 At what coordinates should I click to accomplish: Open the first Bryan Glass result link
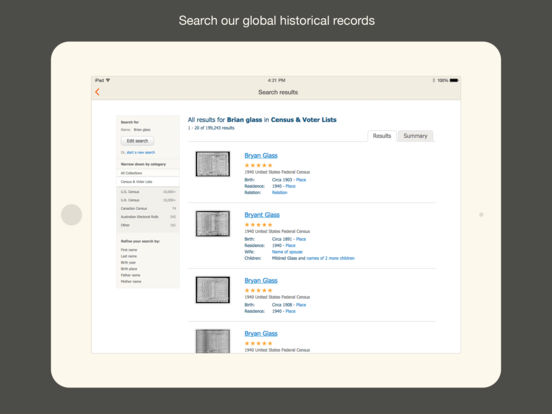point(261,156)
